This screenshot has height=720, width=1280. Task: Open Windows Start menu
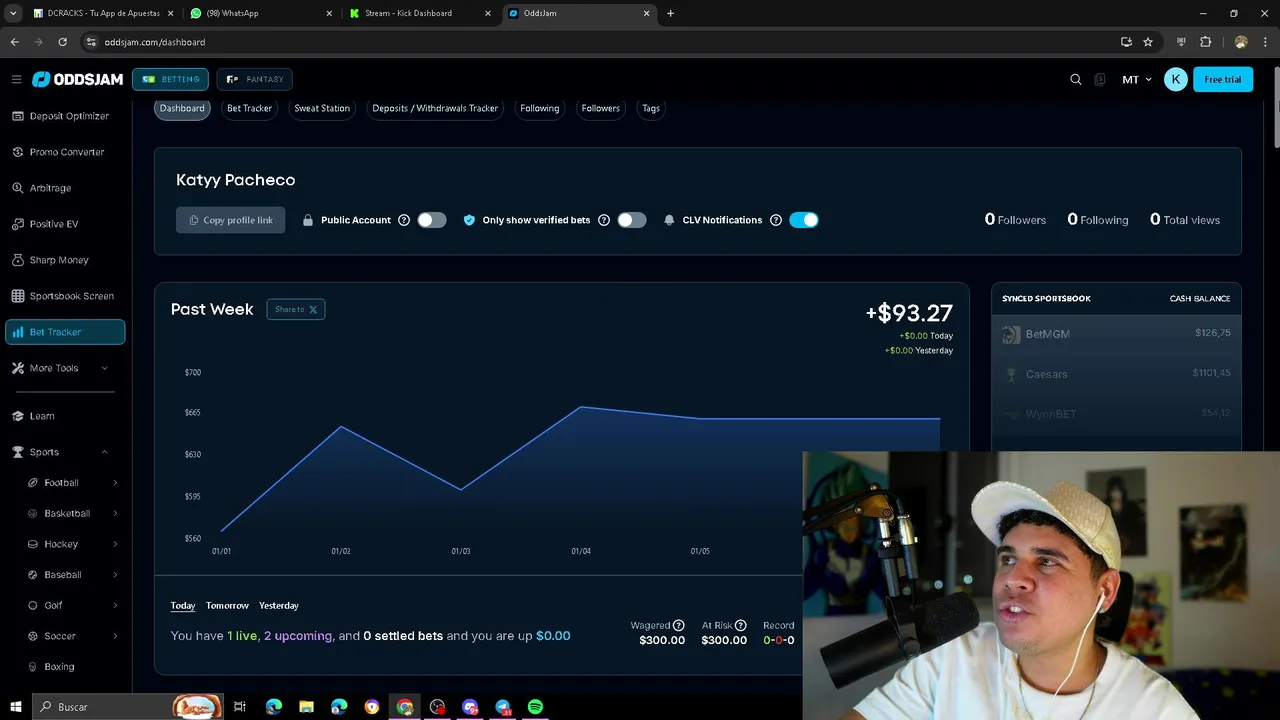(15, 707)
